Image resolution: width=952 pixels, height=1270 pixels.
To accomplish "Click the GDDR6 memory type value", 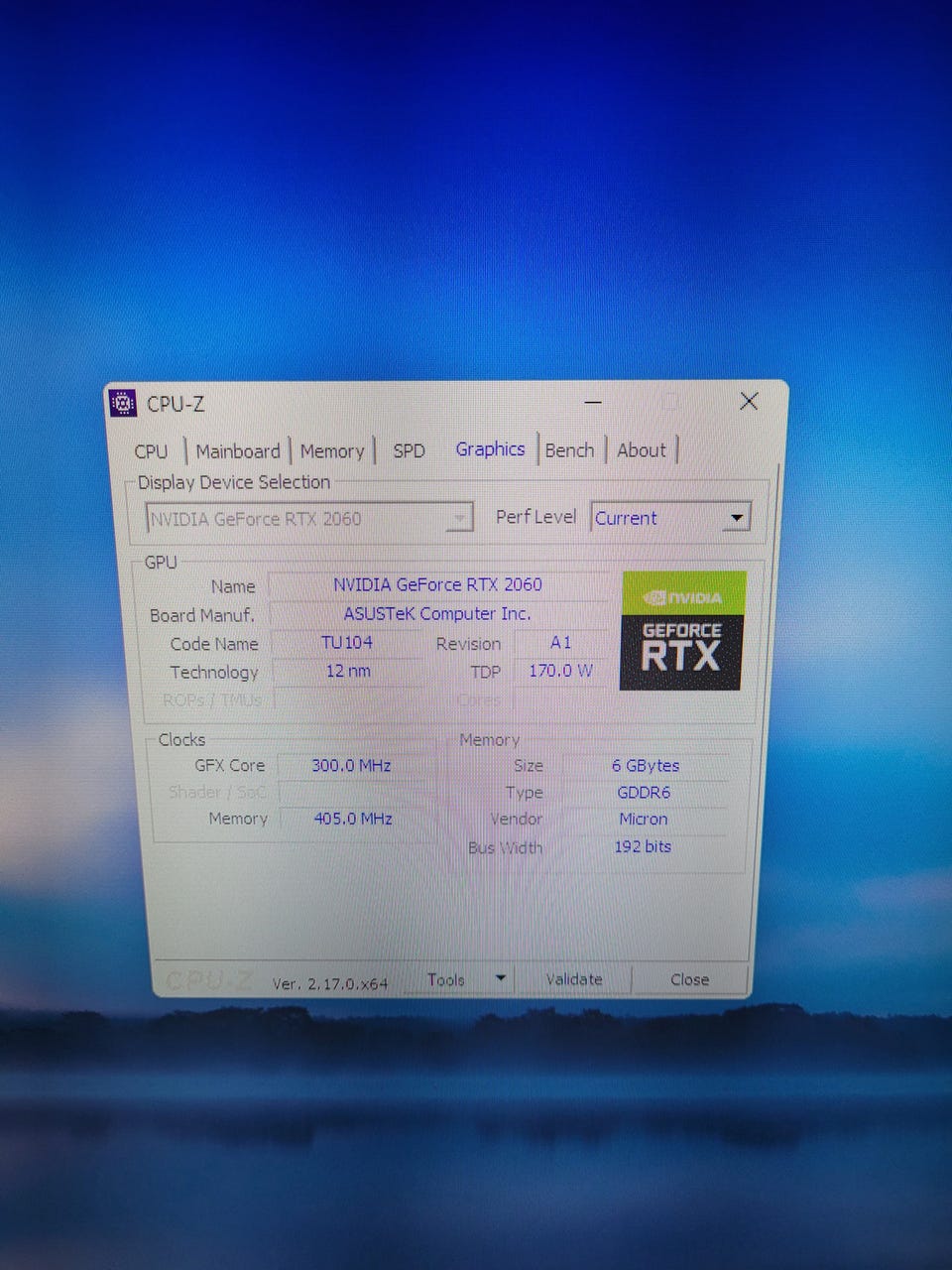I will click(x=644, y=792).
